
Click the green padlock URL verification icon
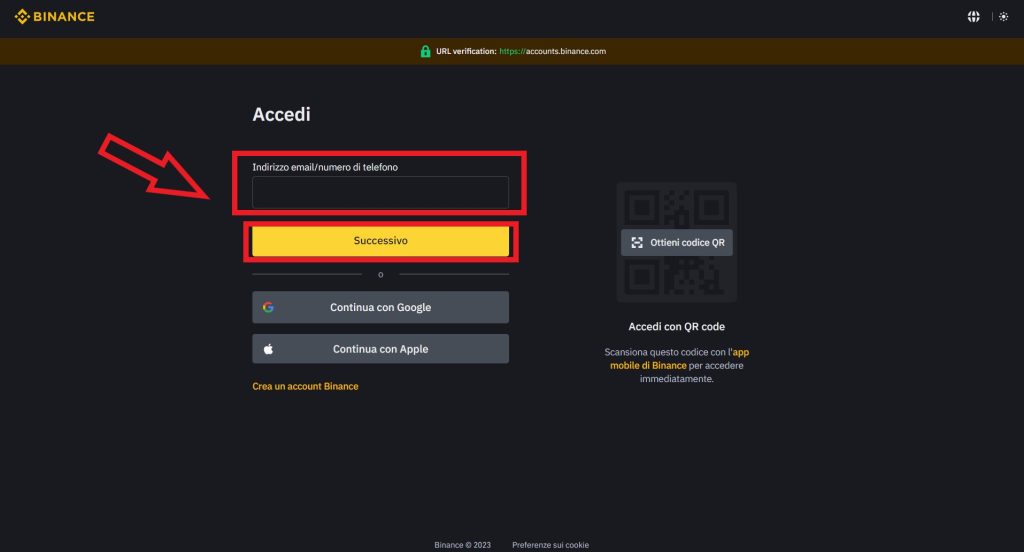click(x=425, y=51)
